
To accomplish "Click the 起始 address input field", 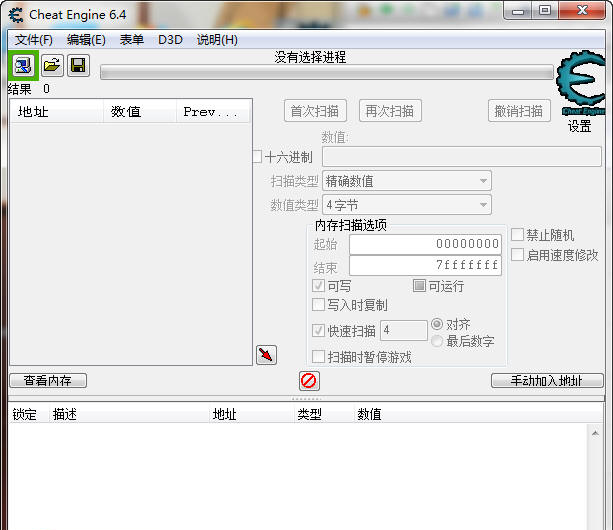I will click(x=424, y=244).
